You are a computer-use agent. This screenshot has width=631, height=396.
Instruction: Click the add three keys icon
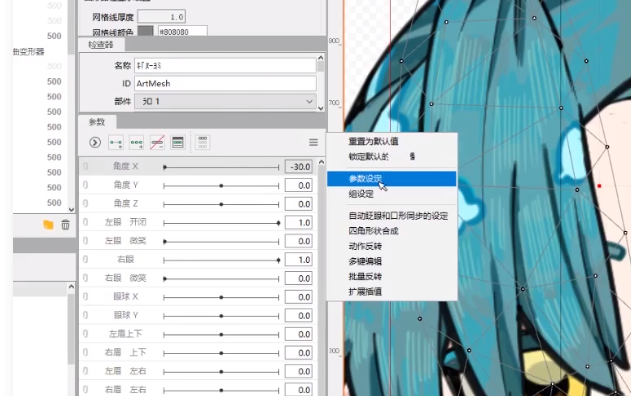(x=136, y=142)
